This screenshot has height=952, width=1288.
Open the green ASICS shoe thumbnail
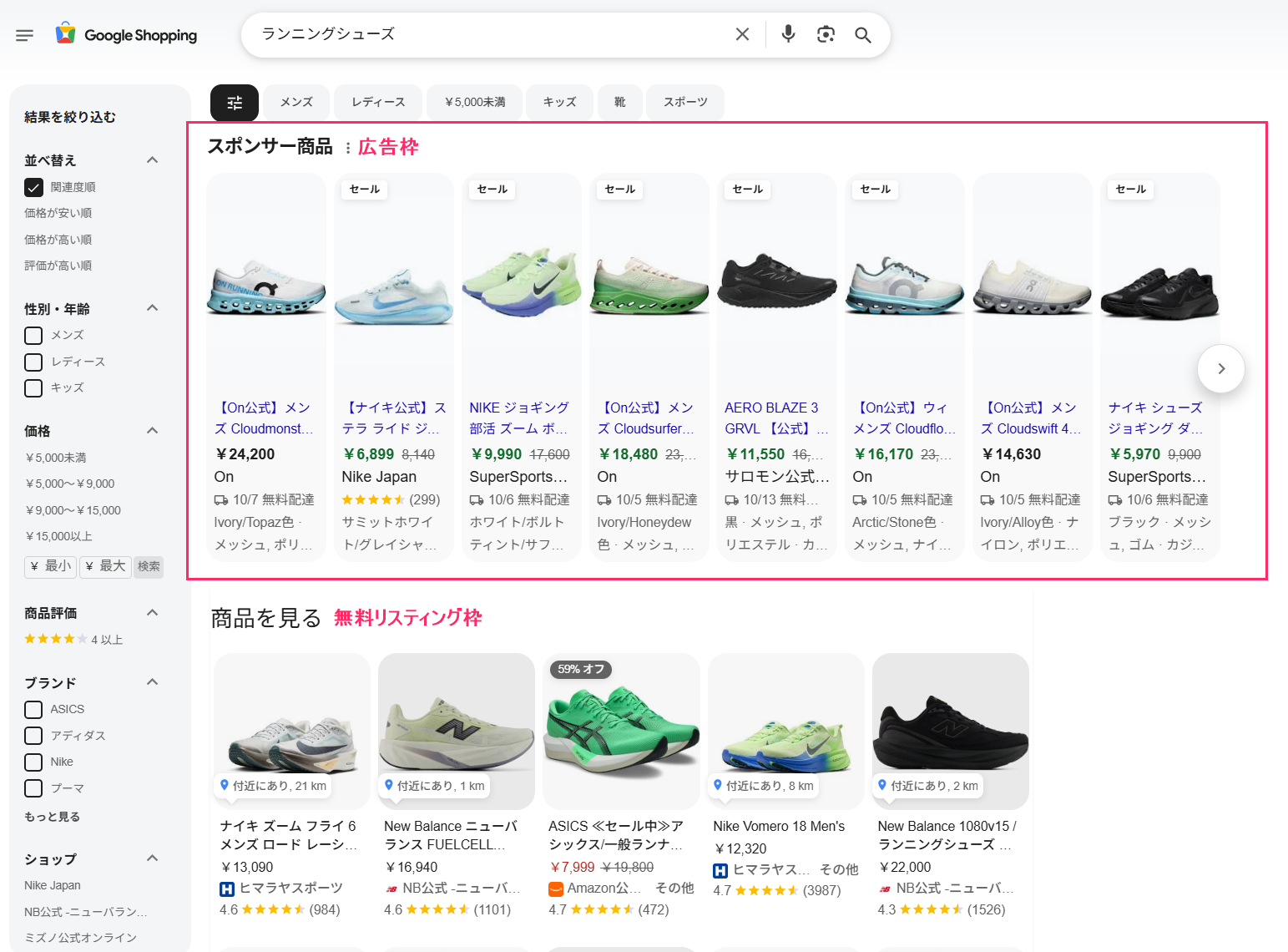(x=621, y=732)
